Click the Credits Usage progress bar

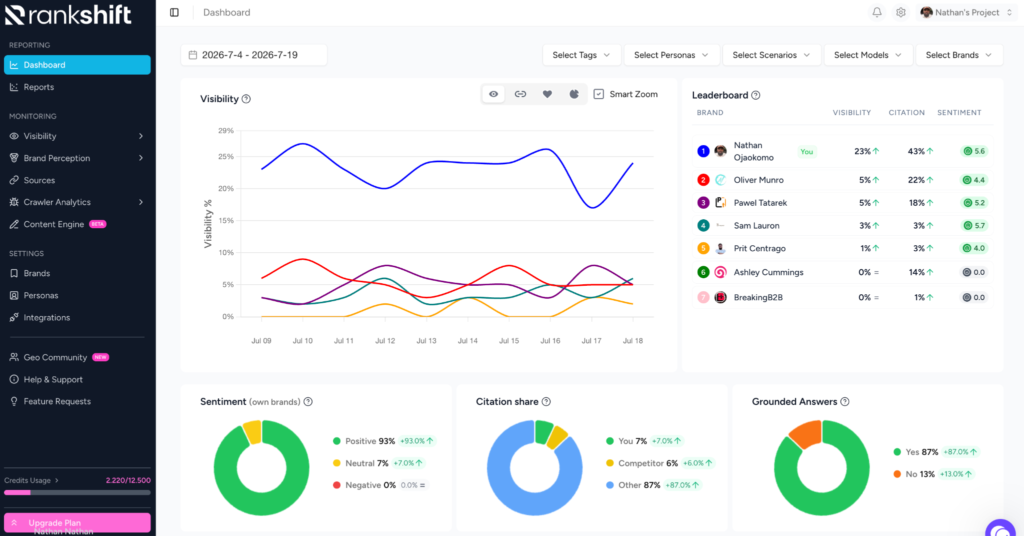click(77, 493)
